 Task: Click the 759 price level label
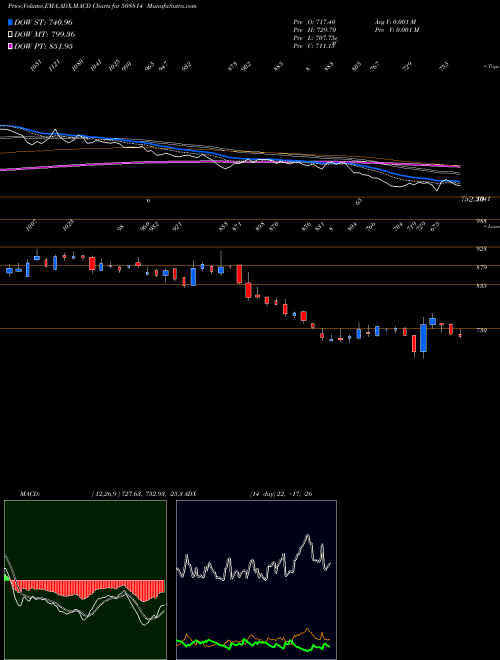[481, 330]
